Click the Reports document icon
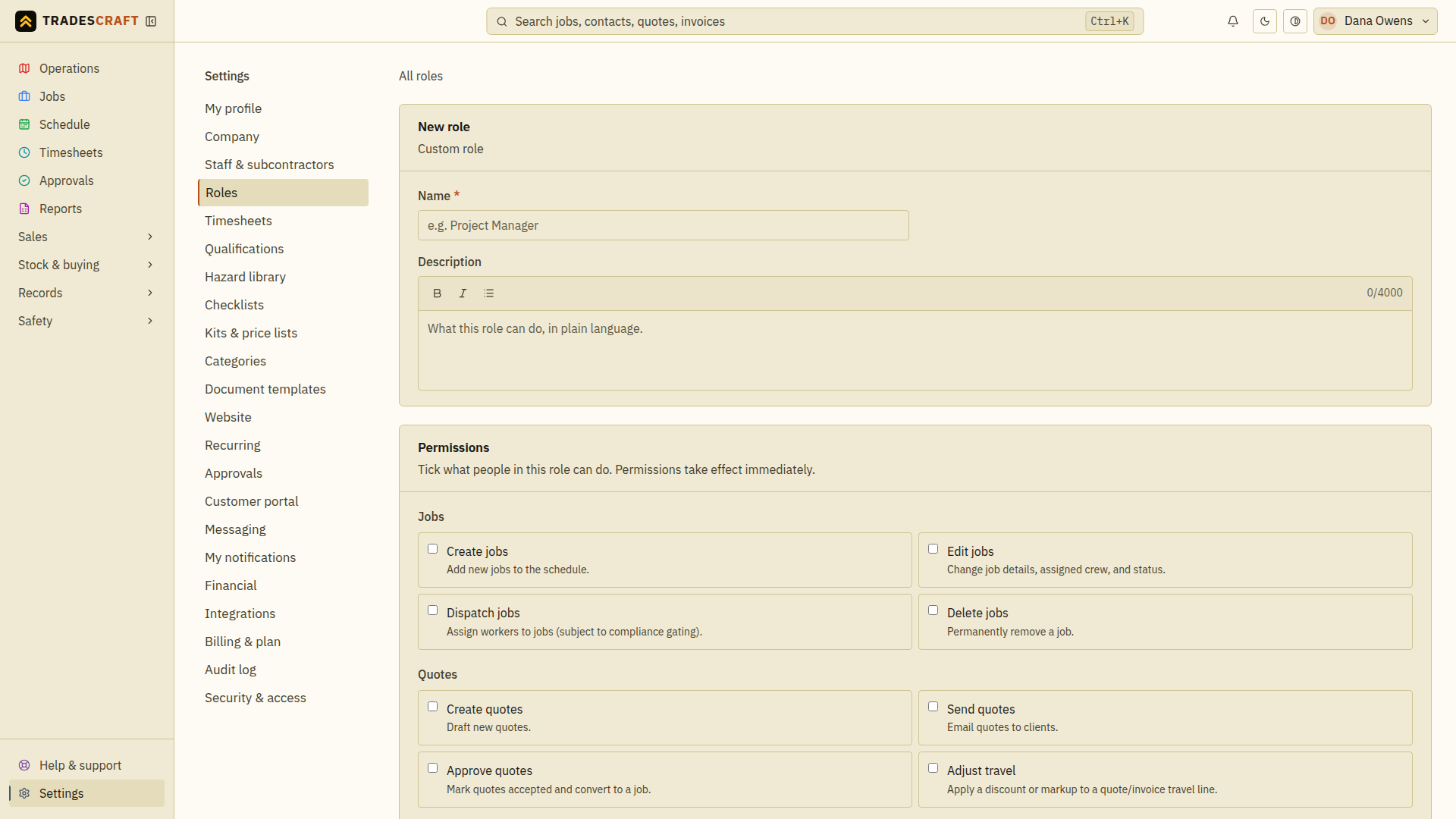Screen dimensions: 1456x819 pos(24,209)
